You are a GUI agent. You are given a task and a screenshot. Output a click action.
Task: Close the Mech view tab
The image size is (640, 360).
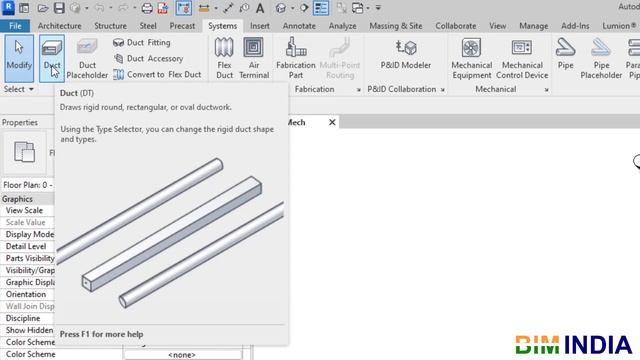(332, 122)
